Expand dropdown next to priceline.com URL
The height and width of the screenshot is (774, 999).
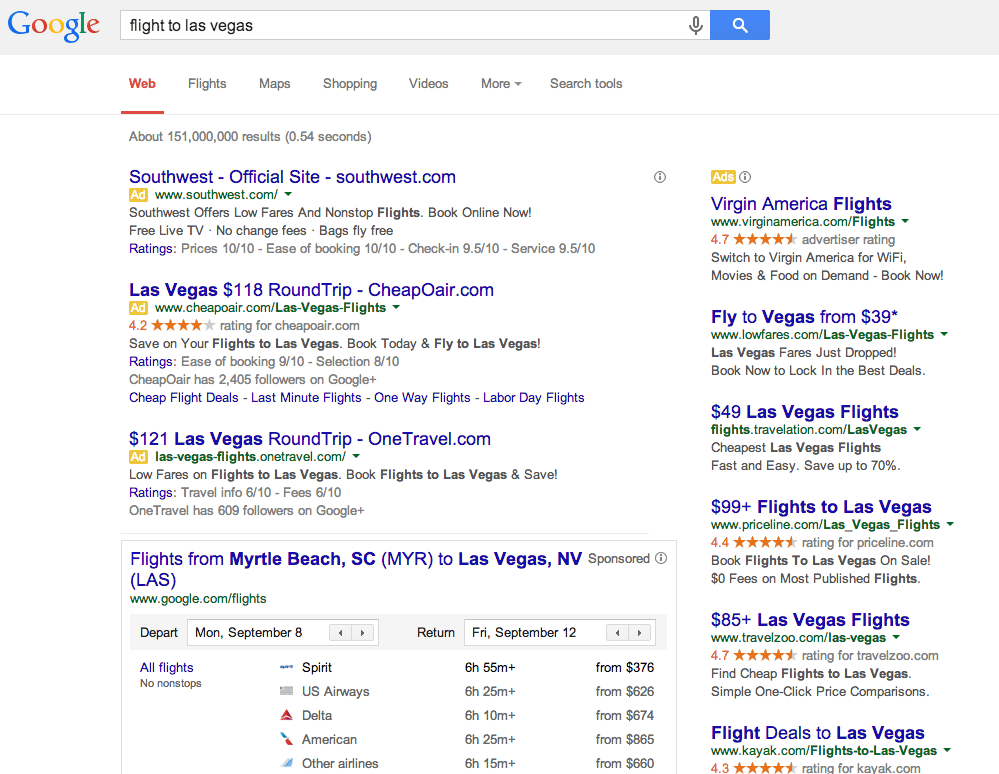(x=950, y=524)
